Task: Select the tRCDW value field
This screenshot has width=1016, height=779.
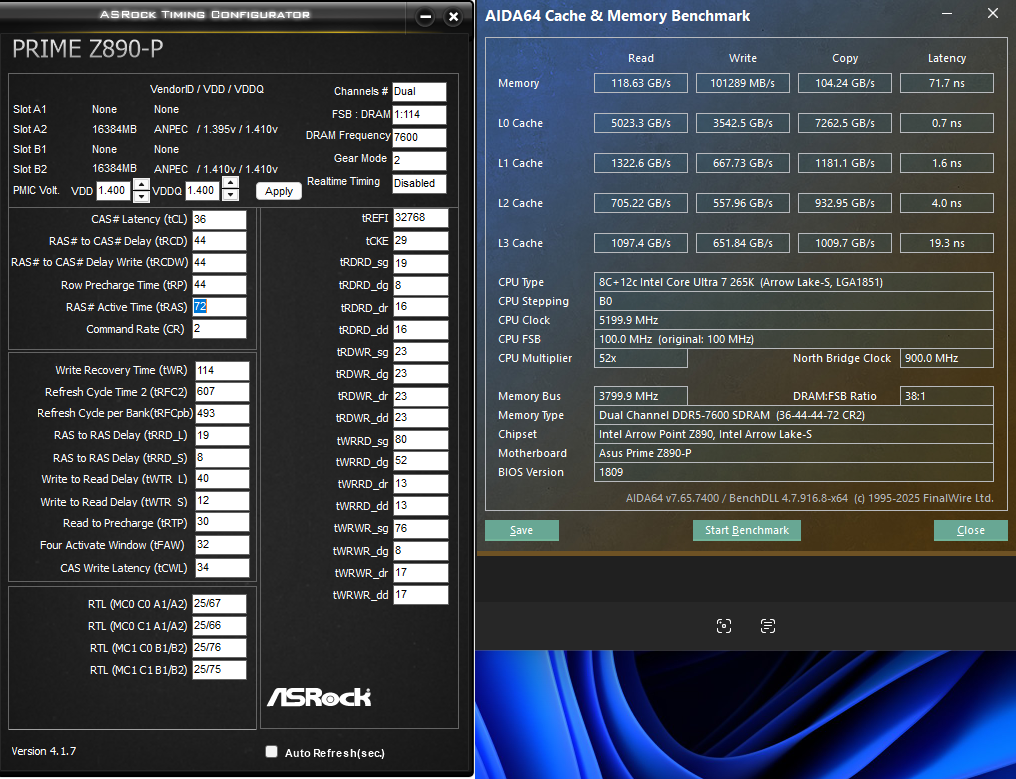Action: pos(219,262)
